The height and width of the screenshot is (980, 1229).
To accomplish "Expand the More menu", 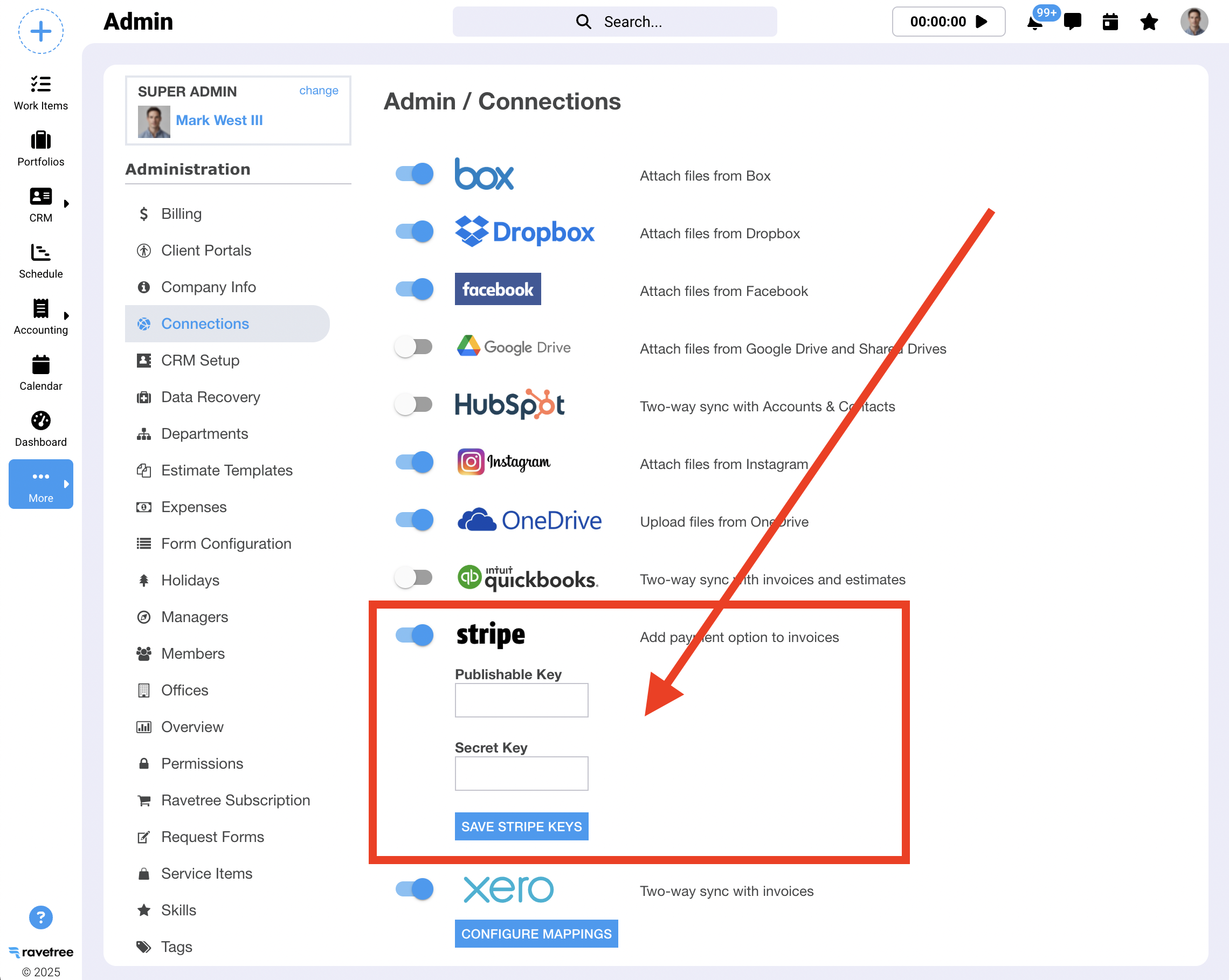I will (40, 484).
